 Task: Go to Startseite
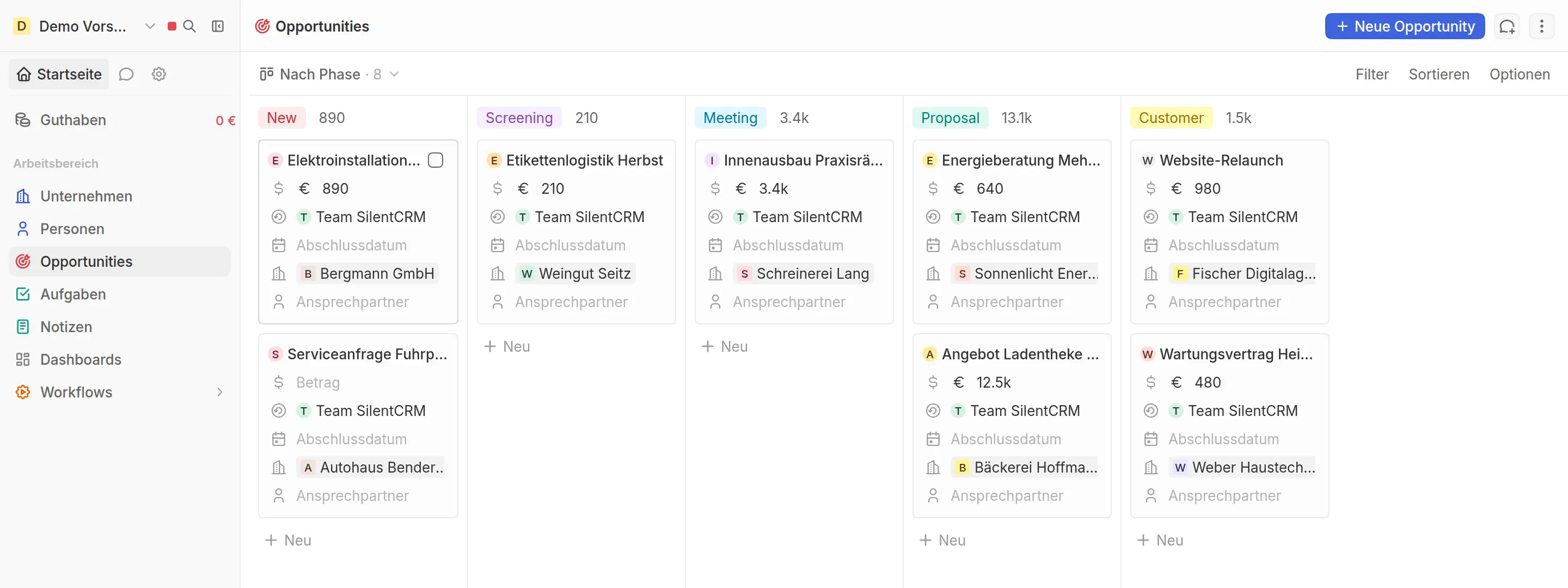(x=59, y=74)
